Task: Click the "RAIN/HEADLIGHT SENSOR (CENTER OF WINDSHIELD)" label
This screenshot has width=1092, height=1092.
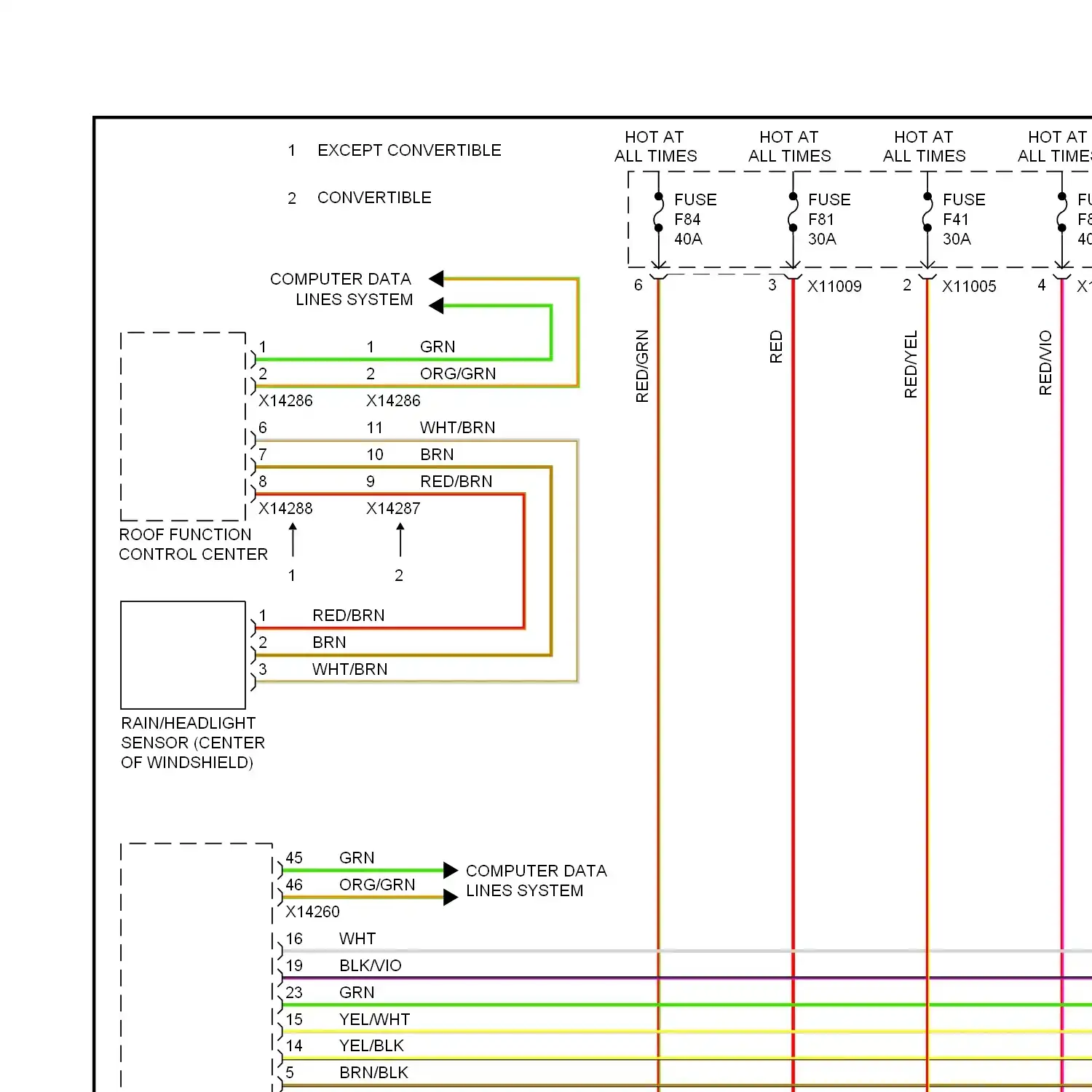Action: click(x=193, y=743)
